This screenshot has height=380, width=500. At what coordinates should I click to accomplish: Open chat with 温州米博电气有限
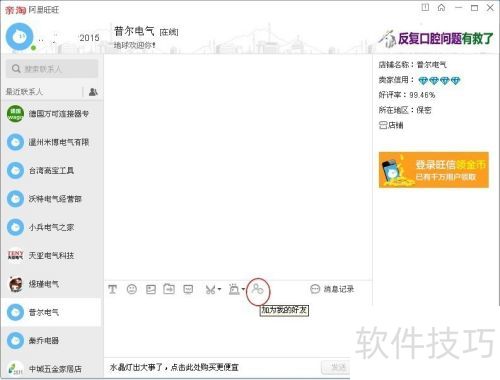[52, 142]
